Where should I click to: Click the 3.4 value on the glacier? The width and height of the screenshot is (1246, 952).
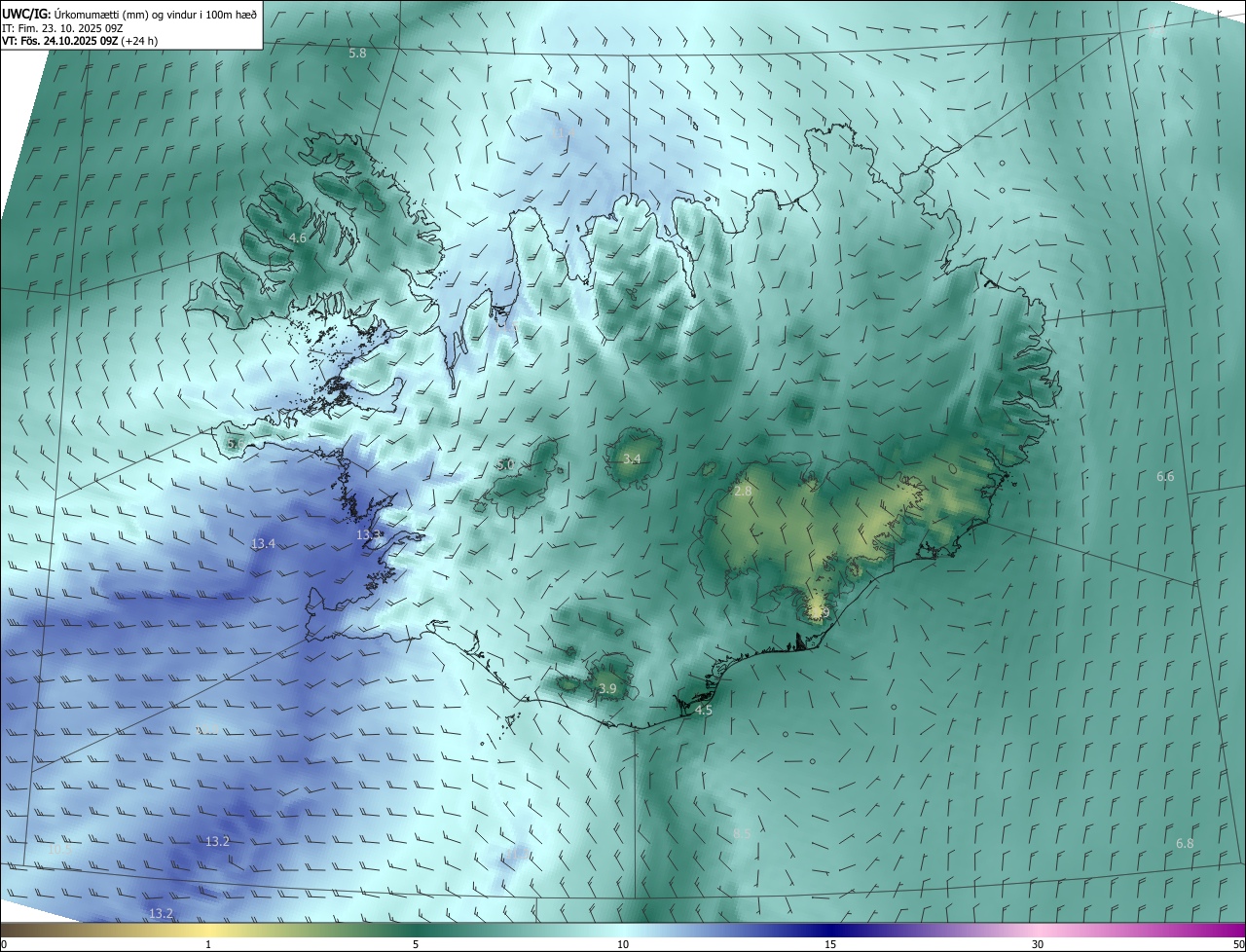[x=632, y=458]
